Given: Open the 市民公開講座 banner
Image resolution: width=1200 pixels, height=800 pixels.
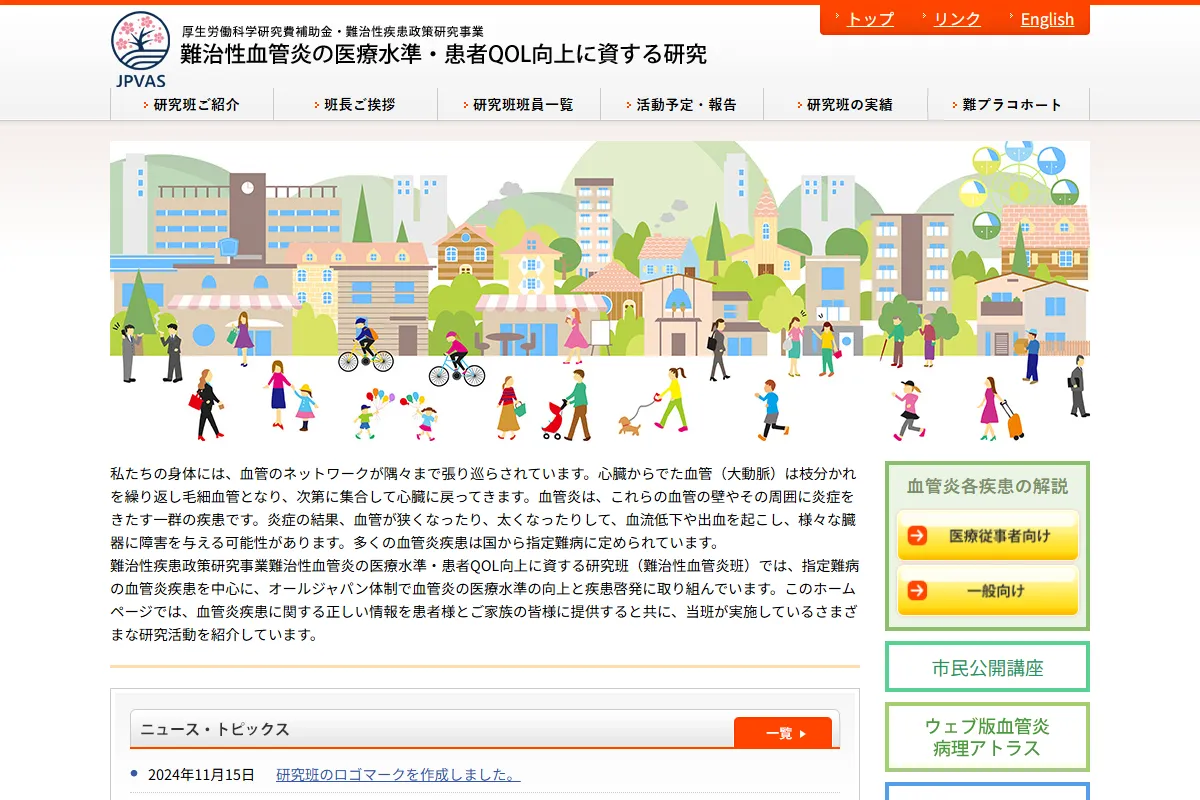Looking at the screenshot, I should [x=987, y=667].
